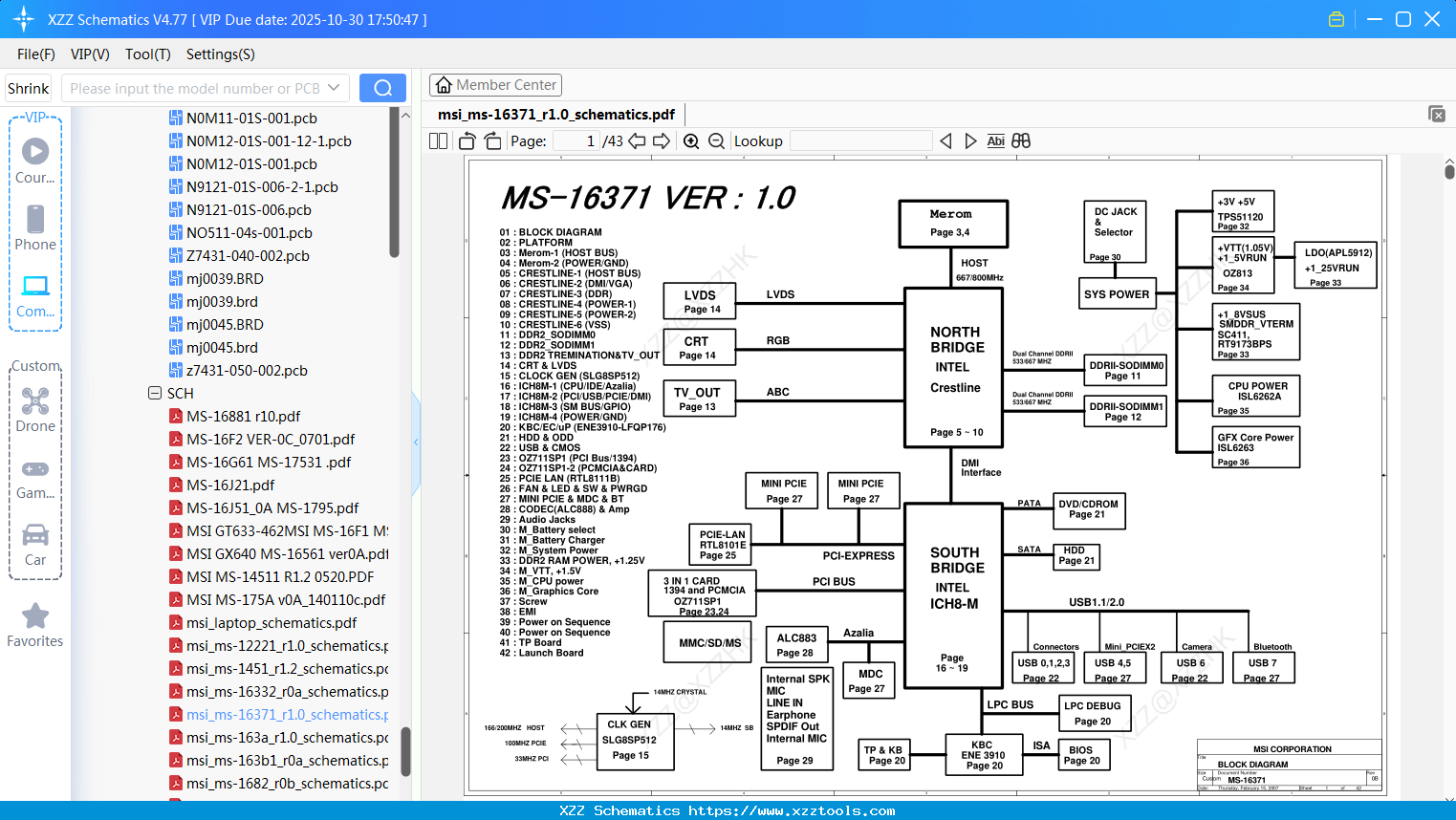This screenshot has height=820, width=1456.
Task: Select the msi_ms-16371_r1.0_schematics.pdf tab
Action: click(556, 115)
